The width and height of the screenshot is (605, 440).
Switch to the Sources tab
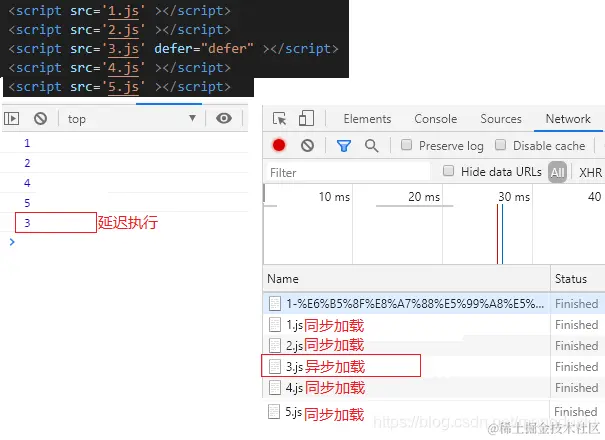[501, 119]
